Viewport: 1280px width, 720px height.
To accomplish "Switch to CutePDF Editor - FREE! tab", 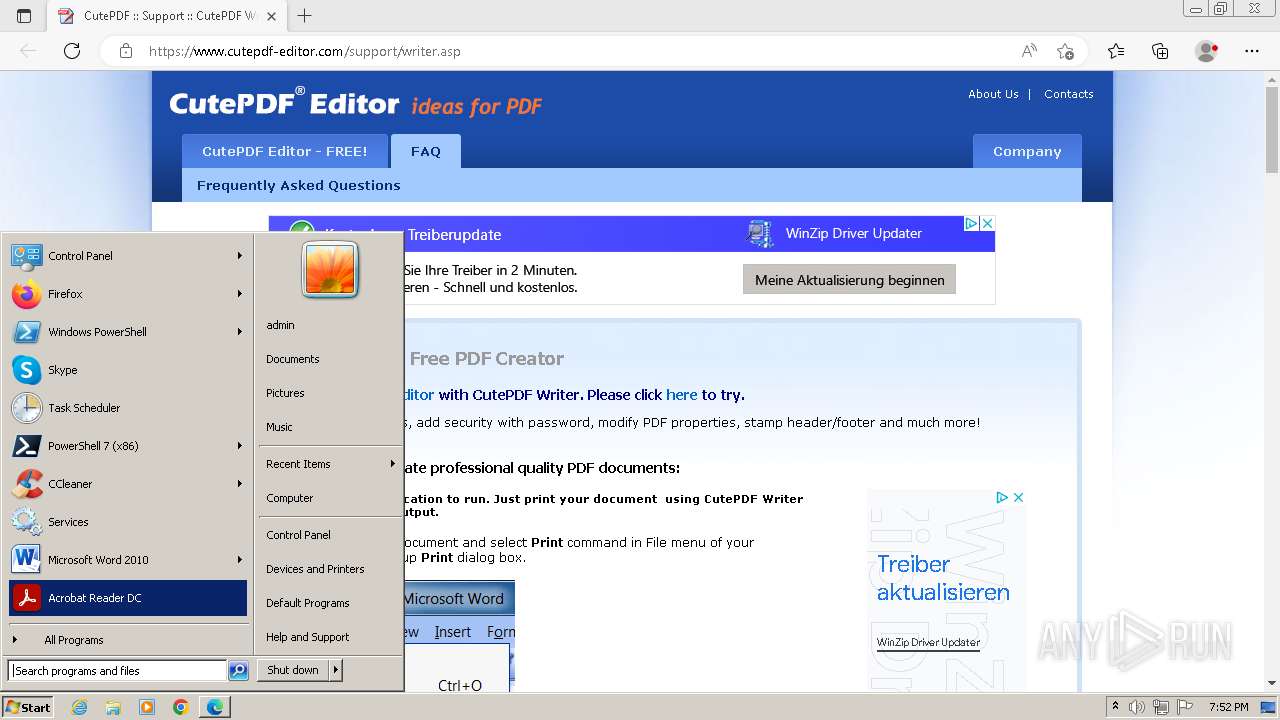I will (x=285, y=151).
